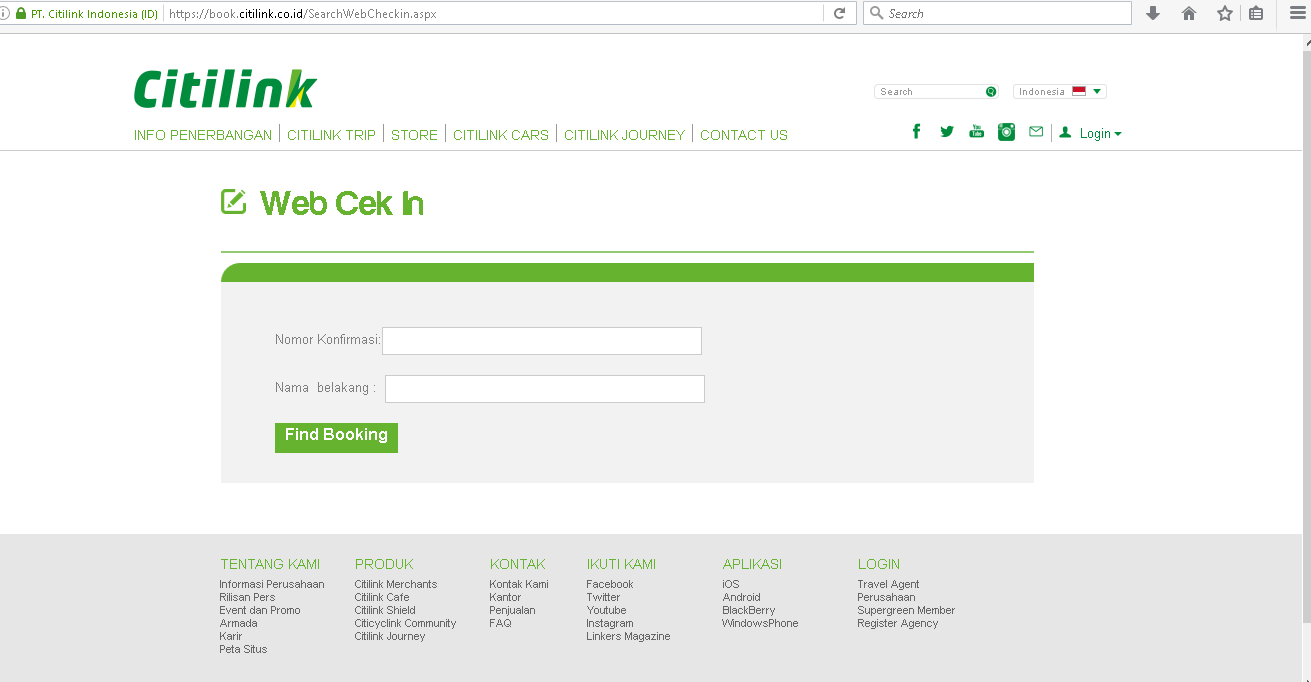Show bookmarks list icon in toolbar
The height and width of the screenshot is (682, 1311).
point(1256,13)
